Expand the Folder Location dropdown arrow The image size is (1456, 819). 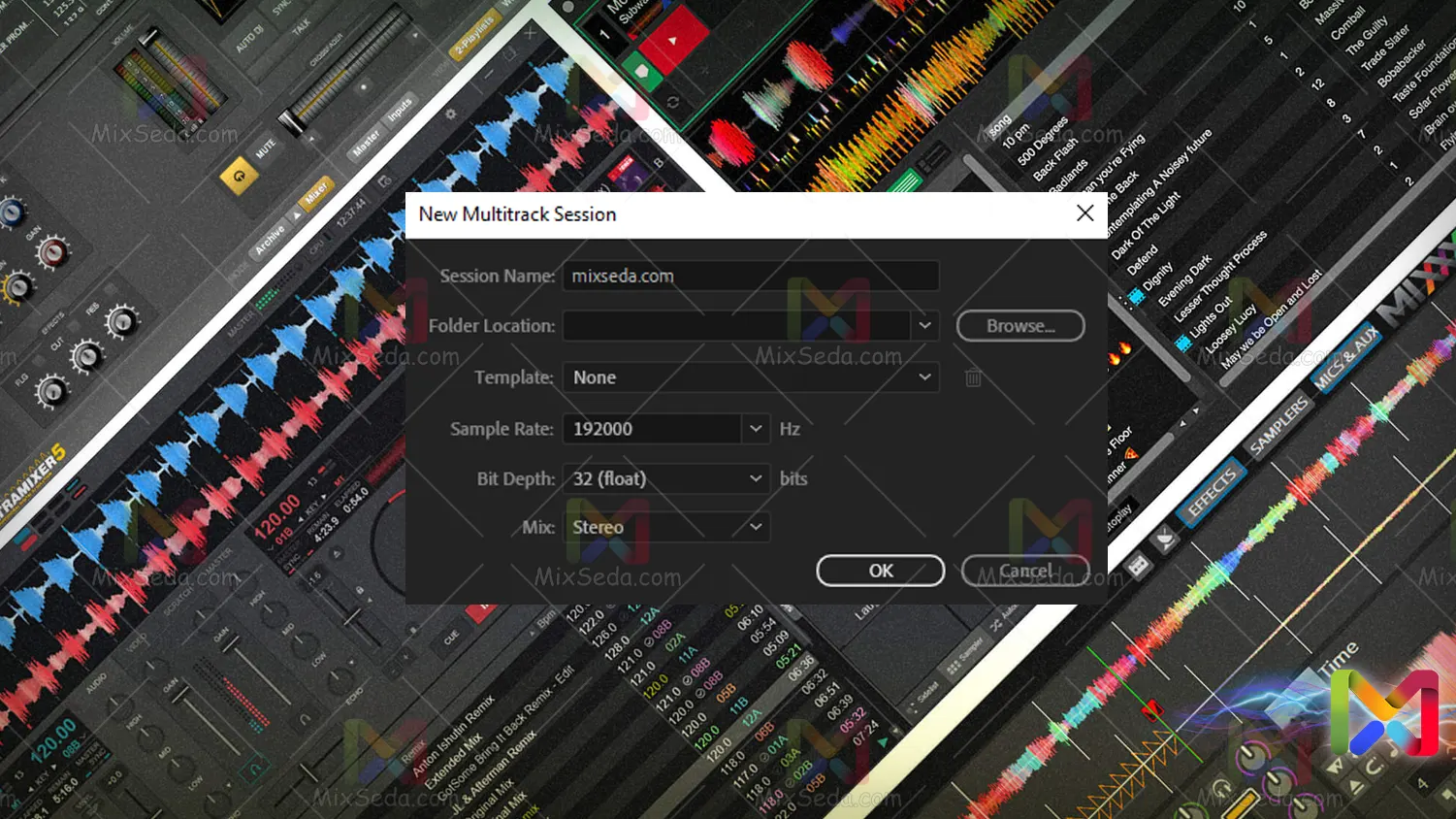tap(924, 326)
